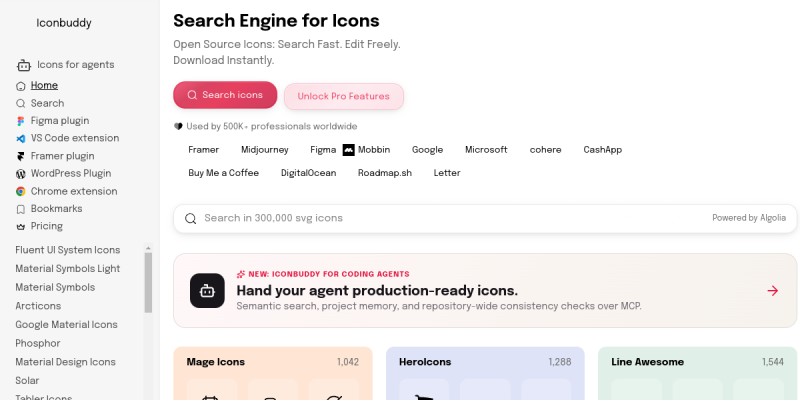Viewport: 800px width, 400px height.
Task: Click the Used by 500K+ professionals worldwide text
Action: tap(271, 127)
